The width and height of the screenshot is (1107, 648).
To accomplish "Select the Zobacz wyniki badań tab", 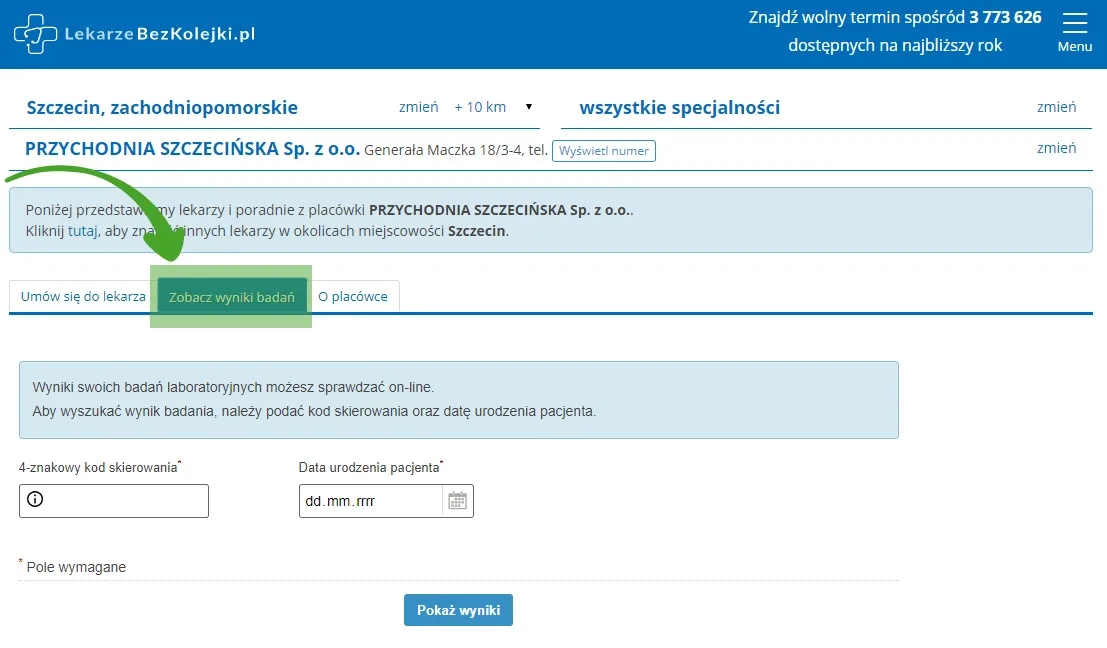I will (x=231, y=296).
